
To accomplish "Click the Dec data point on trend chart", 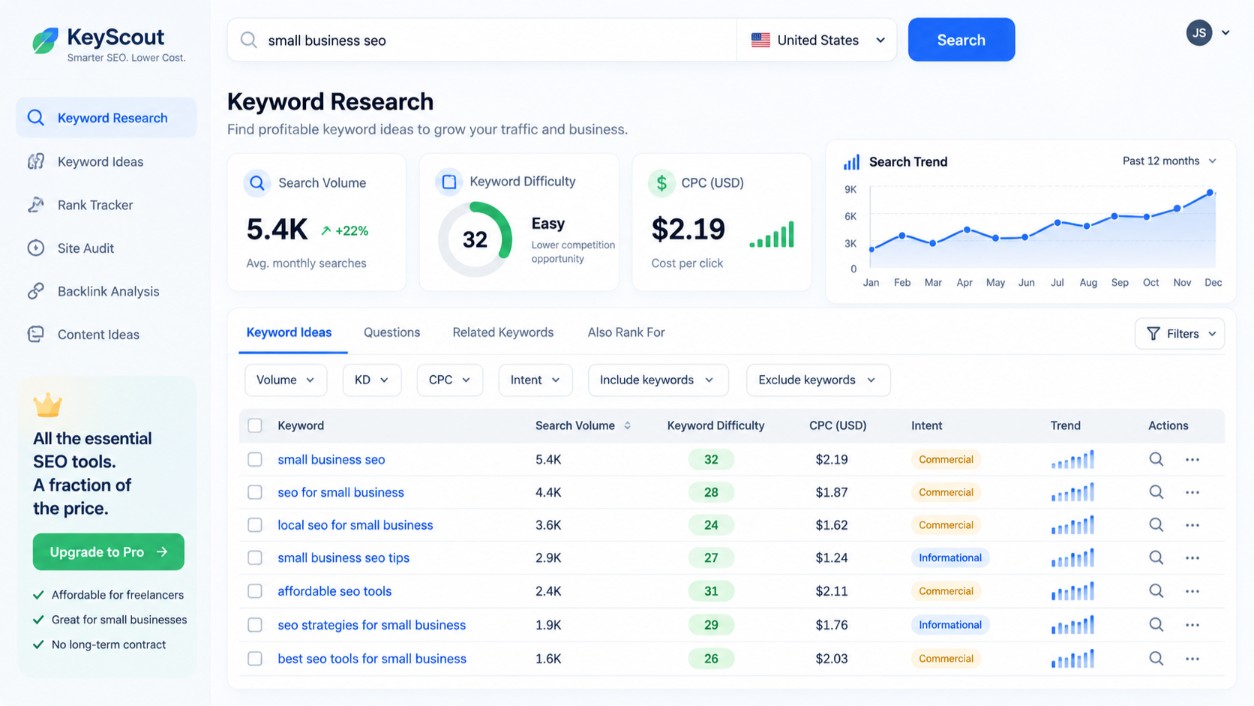I will [x=1210, y=192].
